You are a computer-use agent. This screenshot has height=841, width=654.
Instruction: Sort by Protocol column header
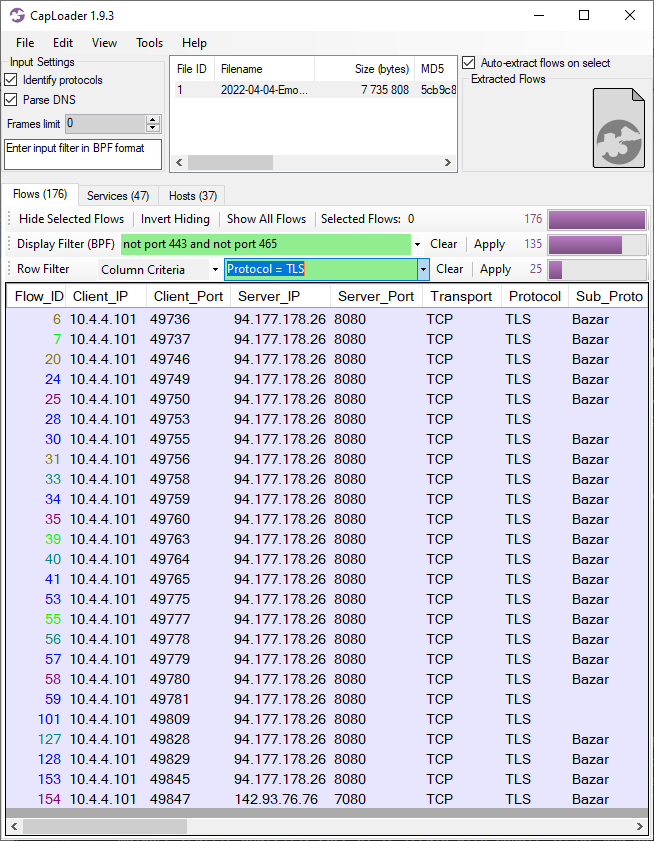(535, 297)
